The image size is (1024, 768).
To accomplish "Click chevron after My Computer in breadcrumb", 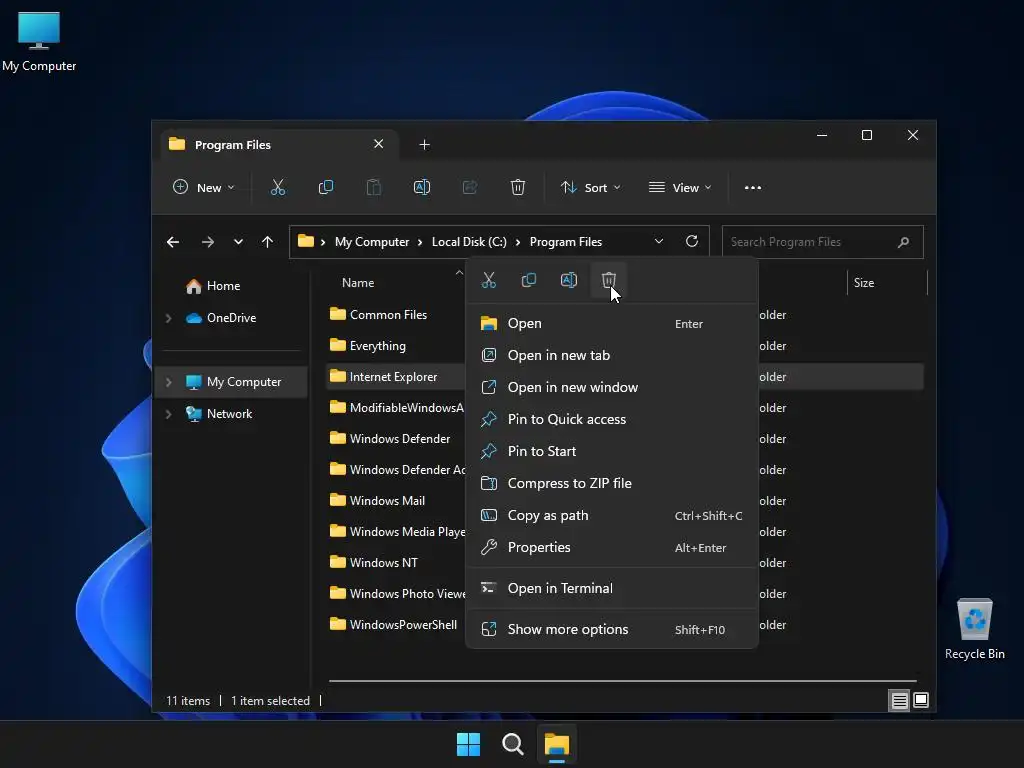I will 421,242.
